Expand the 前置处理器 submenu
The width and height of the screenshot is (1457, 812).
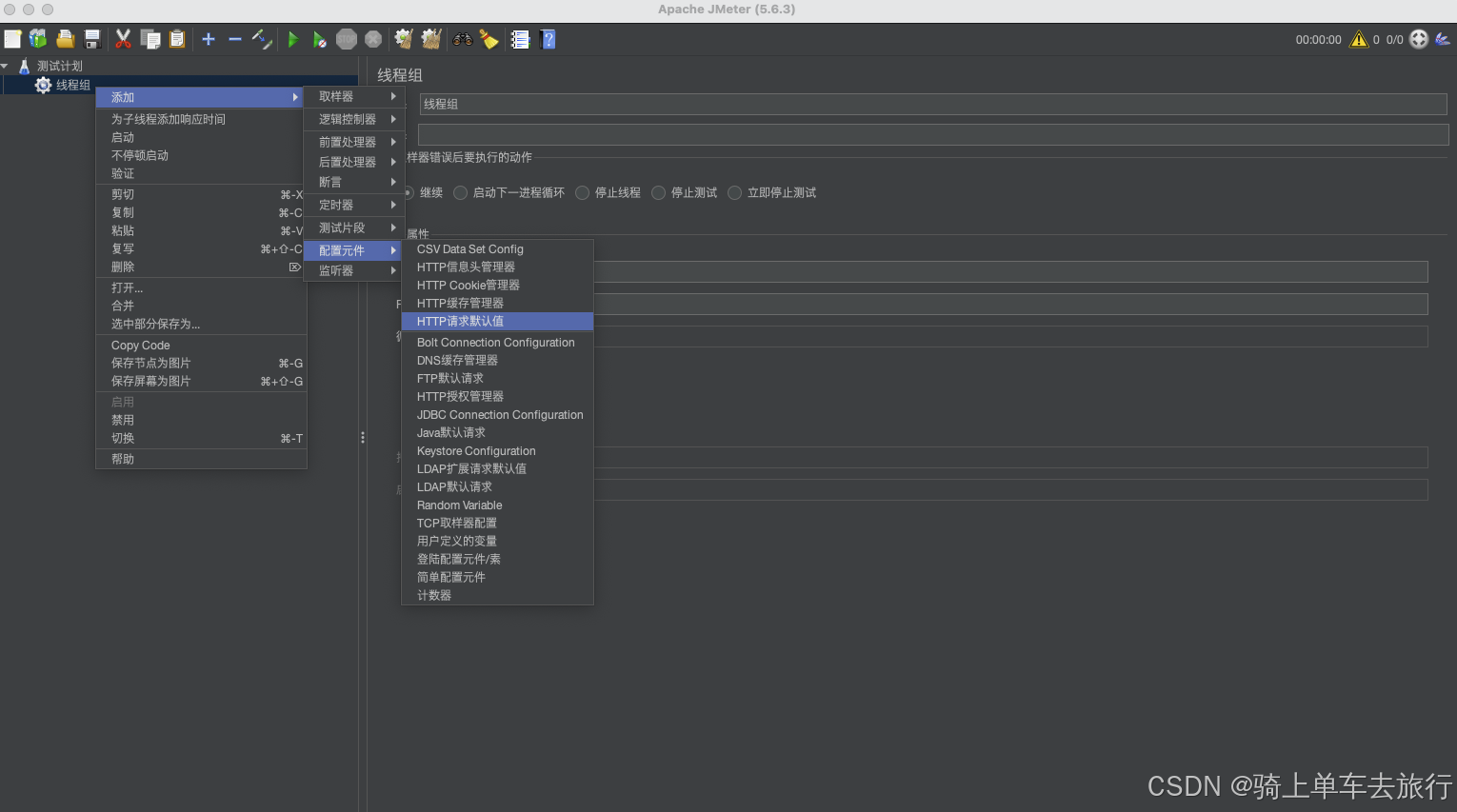[354, 142]
